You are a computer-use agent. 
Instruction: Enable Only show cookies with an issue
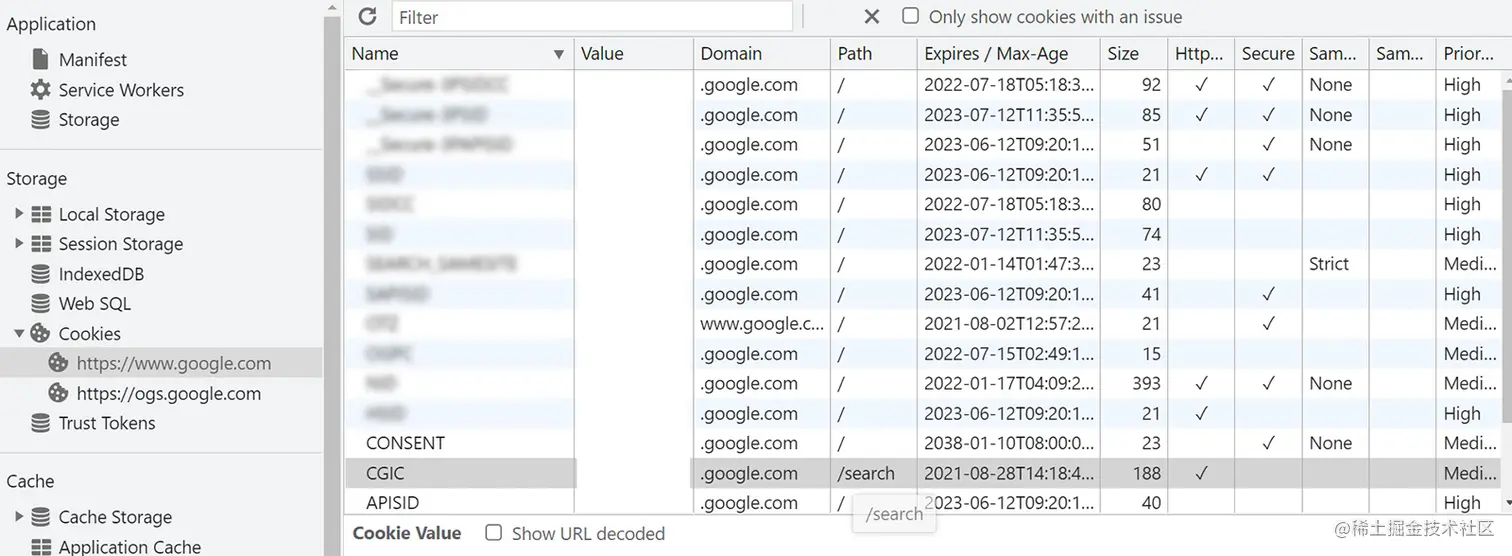coord(910,16)
